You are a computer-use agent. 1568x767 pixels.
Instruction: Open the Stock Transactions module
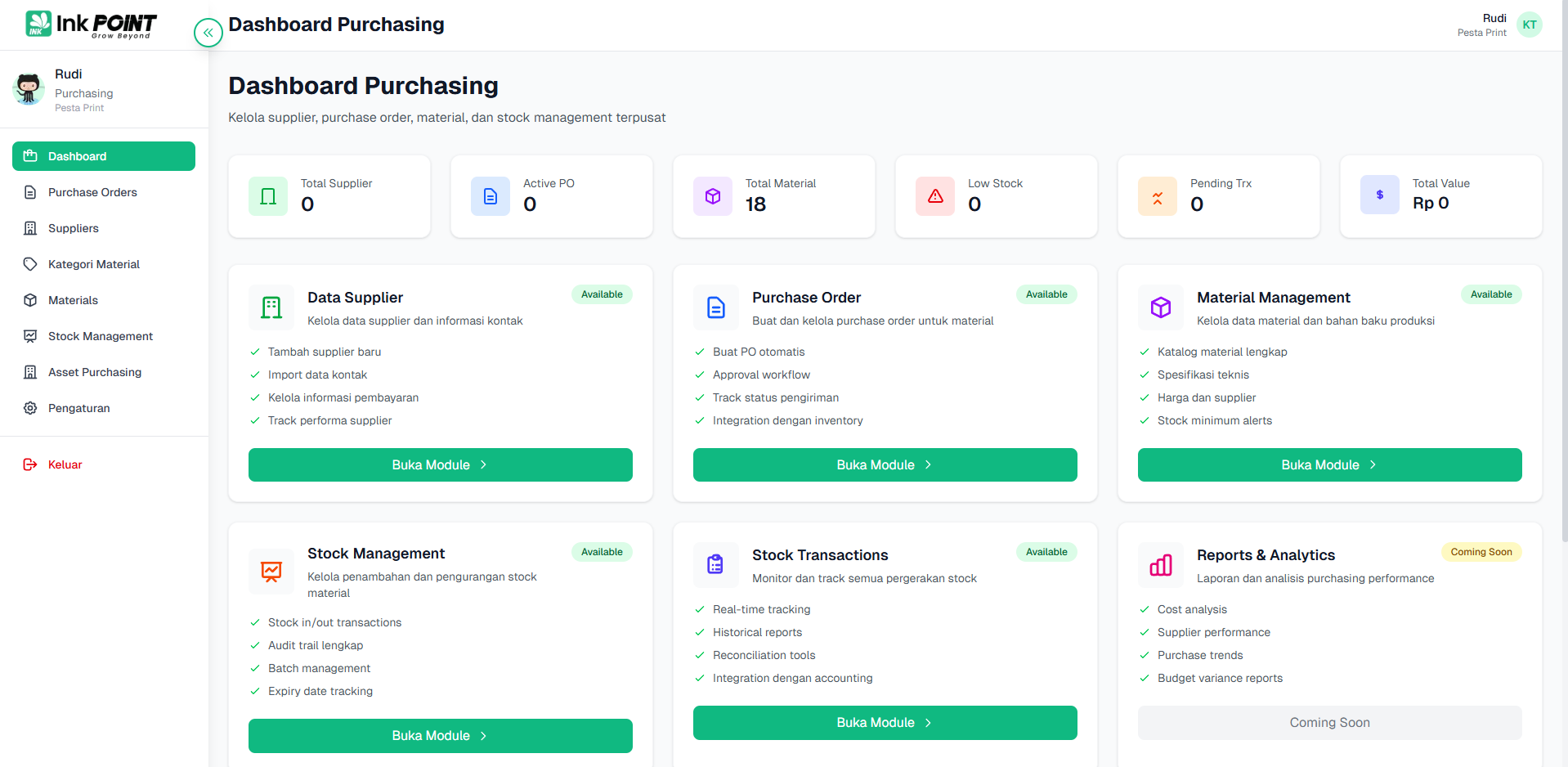coord(885,723)
